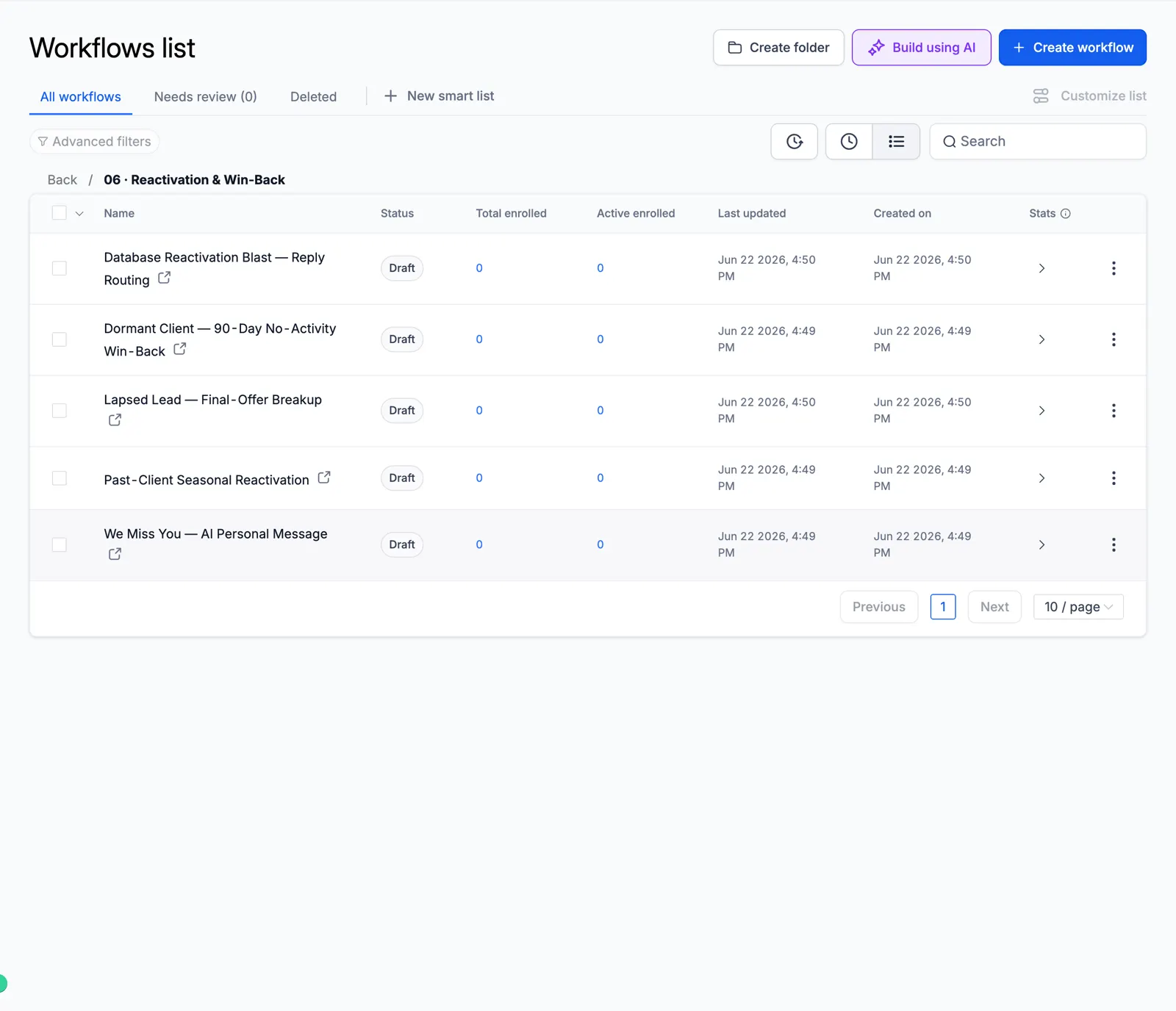Viewport: 1176px width, 1011px height.
Task: Click the workflow Search field
Action: [x=1038, y=142]
